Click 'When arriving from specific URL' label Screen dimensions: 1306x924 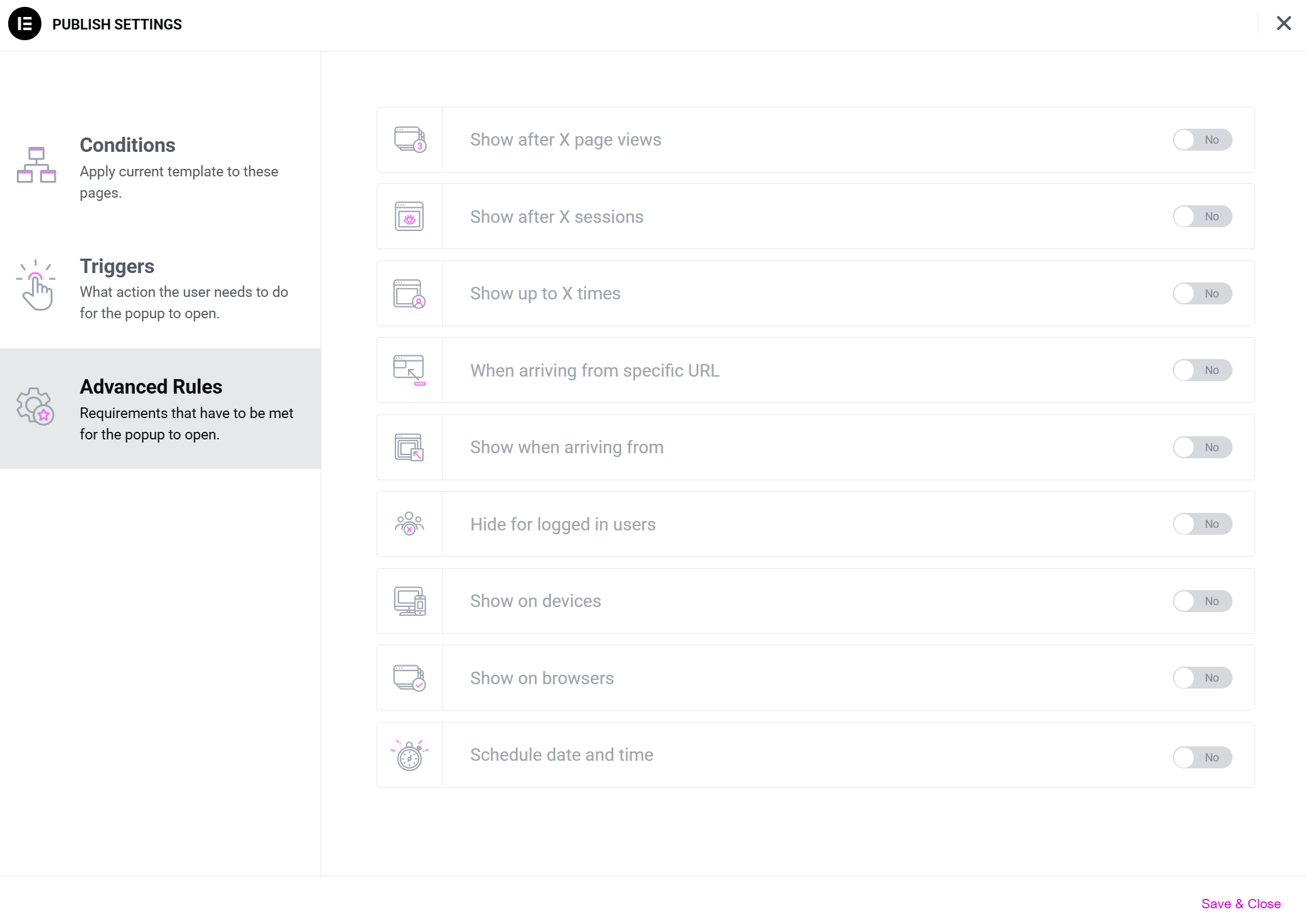[595, 371]
